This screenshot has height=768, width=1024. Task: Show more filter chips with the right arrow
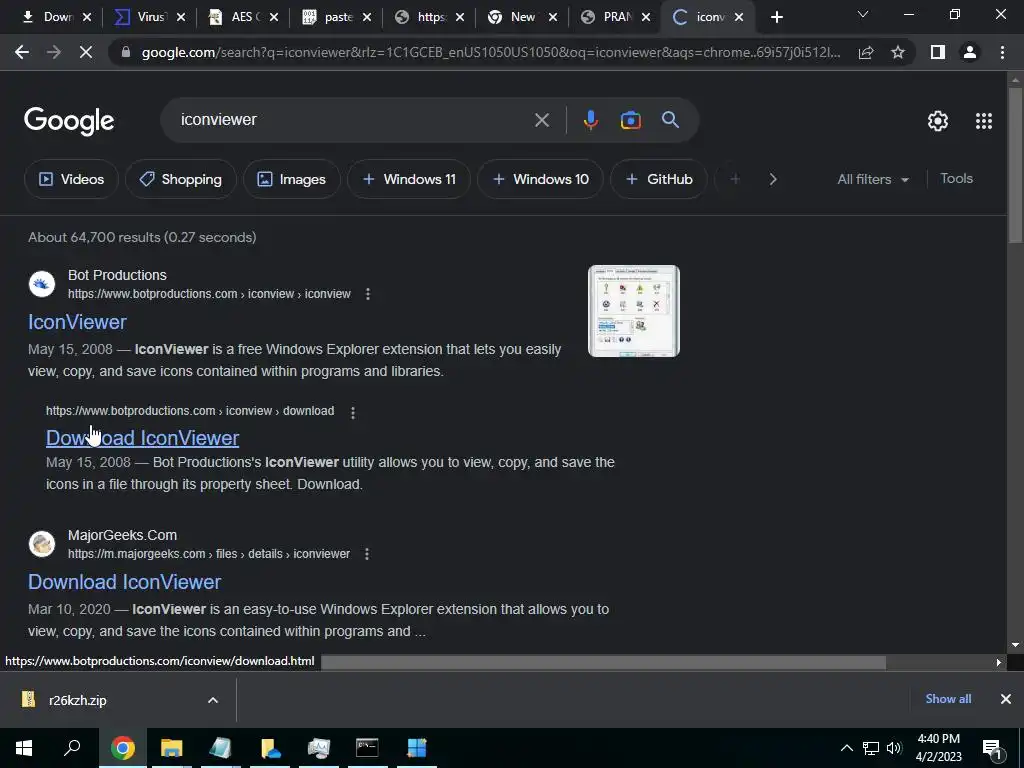click(773, 179)
